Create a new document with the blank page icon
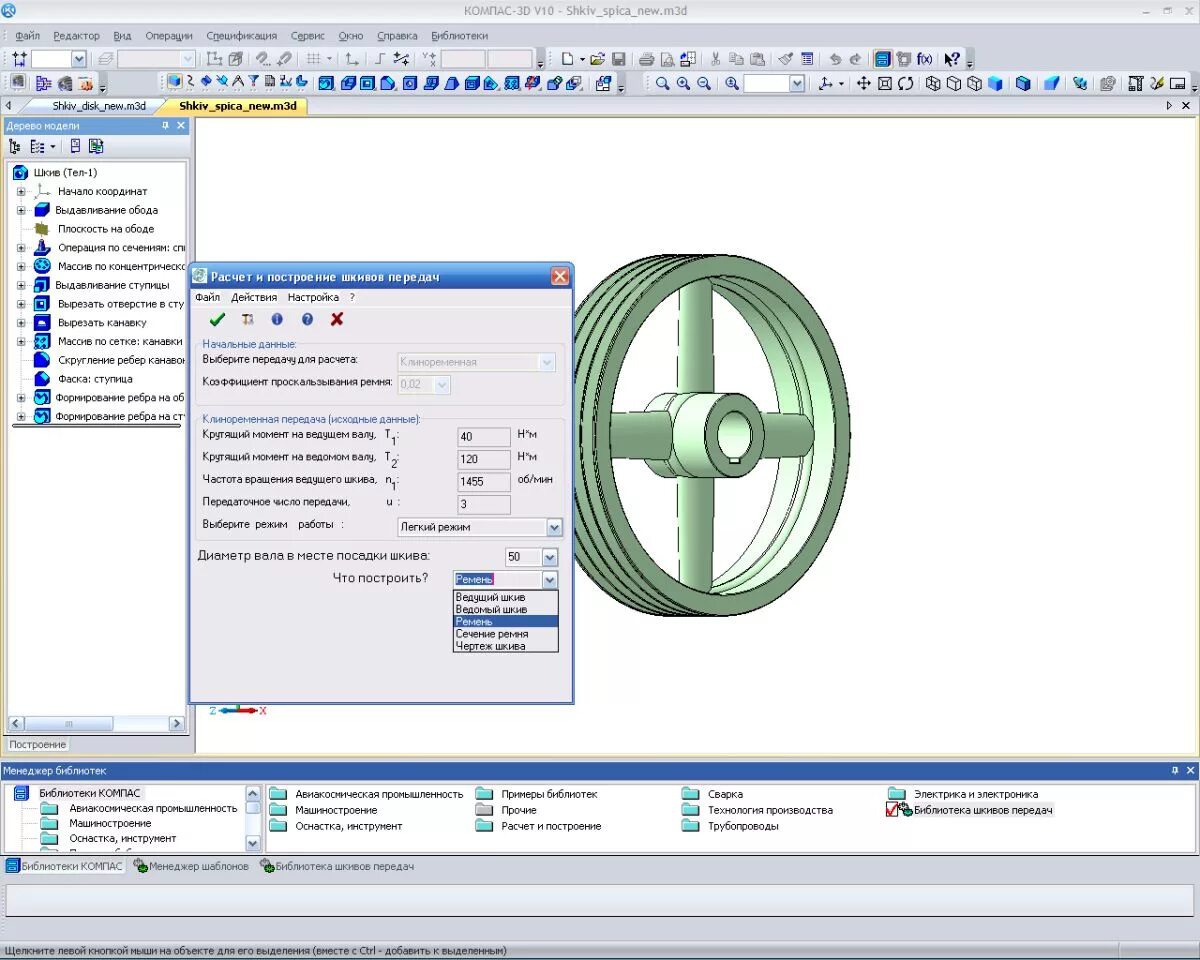Screen dimensions: 1200x960 tap(566, 59)
